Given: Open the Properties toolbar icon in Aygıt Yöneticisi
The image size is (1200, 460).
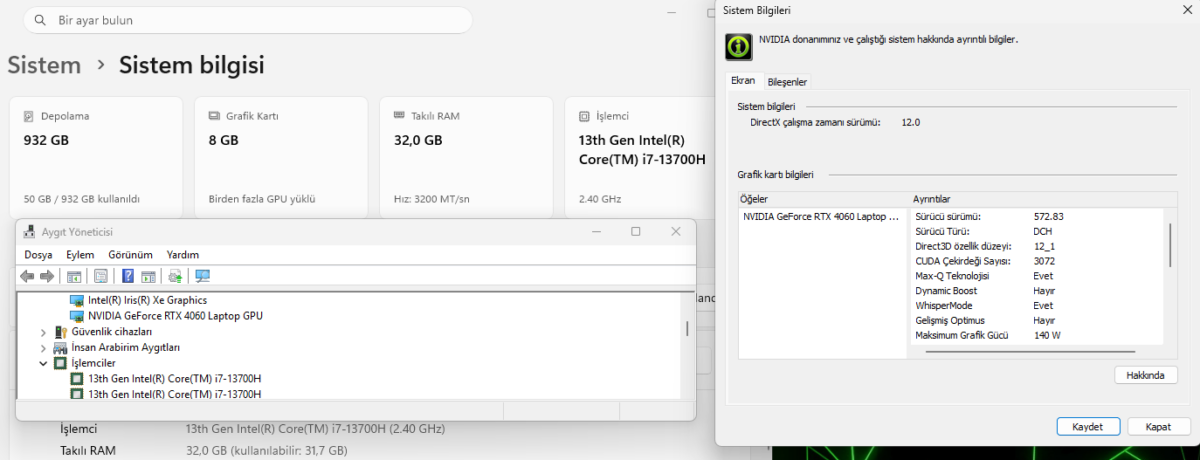Looking at the screenshot, I should 100,276.
